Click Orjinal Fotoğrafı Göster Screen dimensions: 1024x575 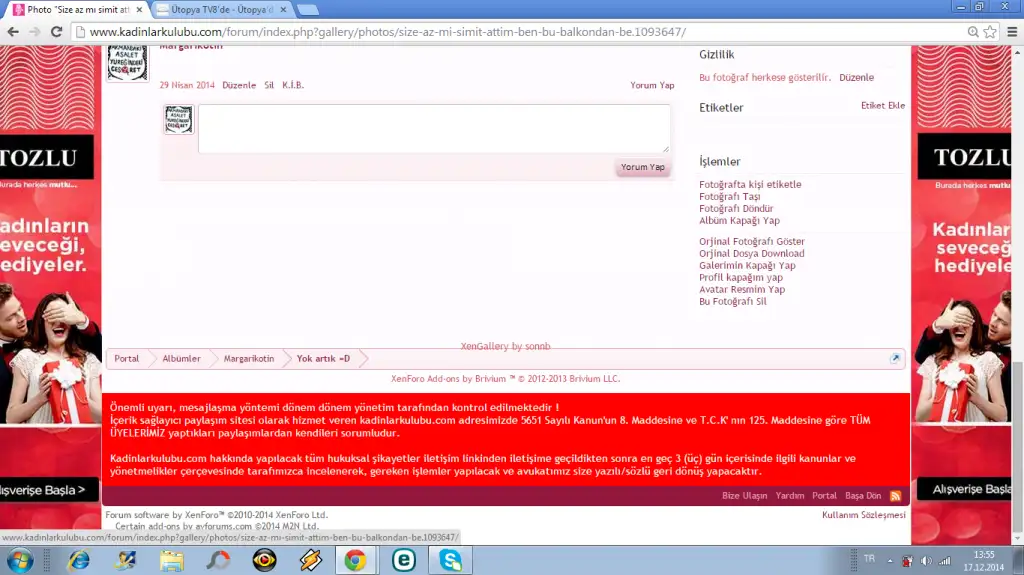[752, 241]
